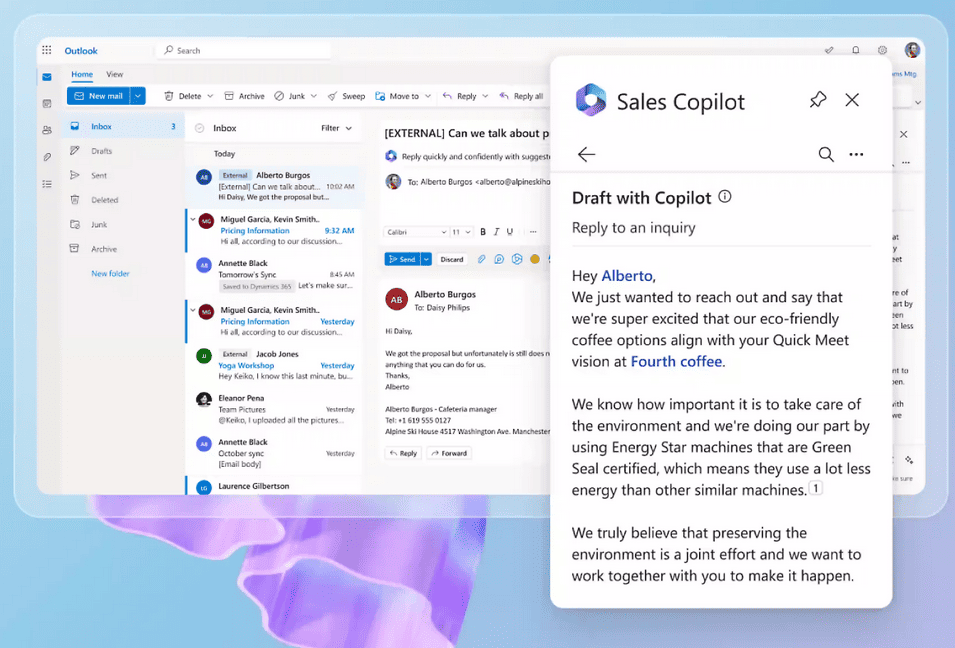Click New mail button

pyautogui.click(x=99, y=96)
